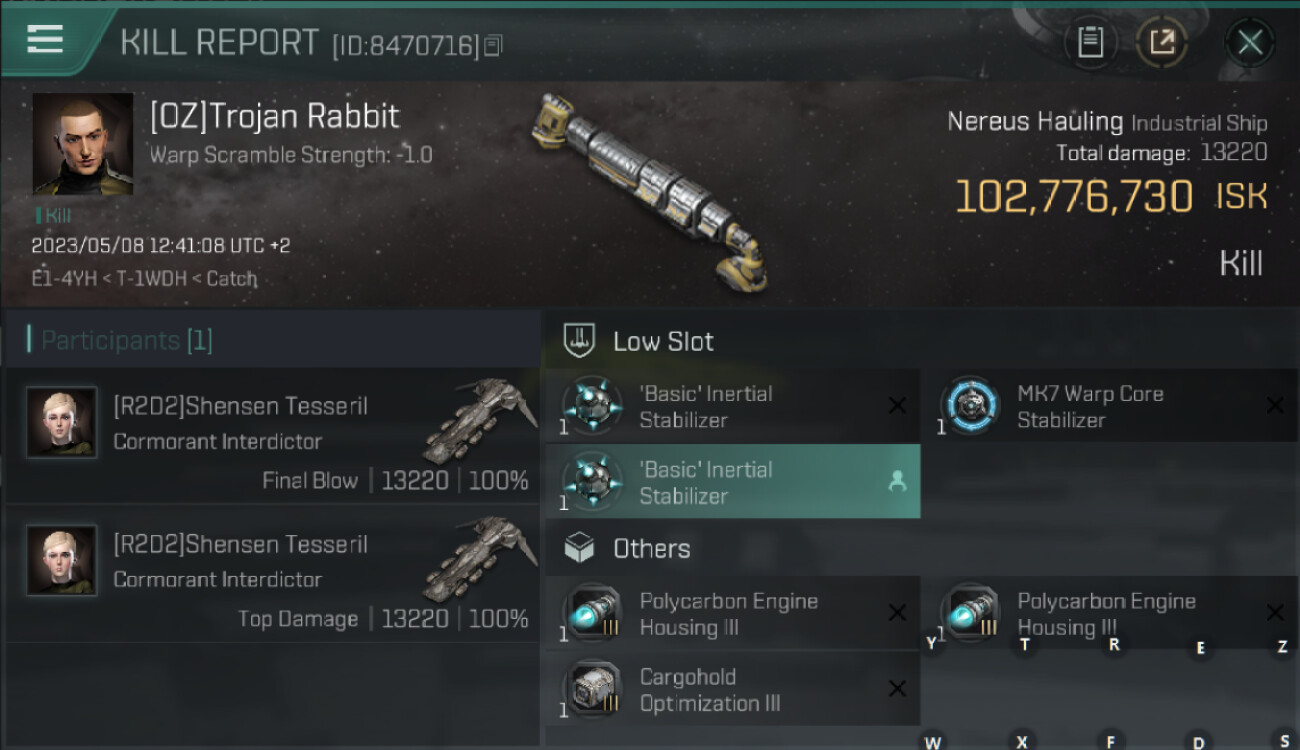This screenshot has width=1300, height=750.
Task: Select the MK7 Warp Core Stabilizer icon
Action: coord(970,406)
